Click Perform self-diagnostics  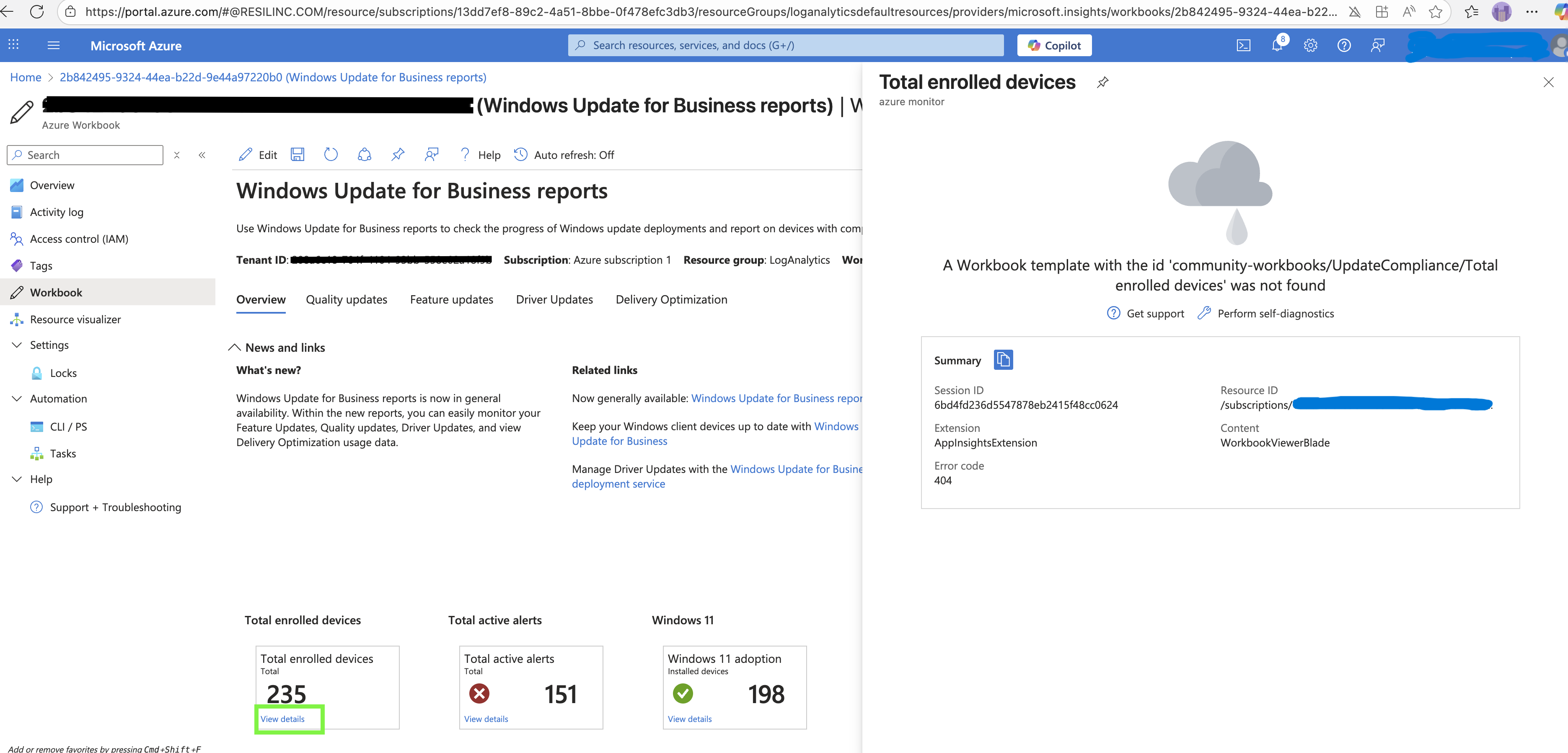[x=1265, y=313]
